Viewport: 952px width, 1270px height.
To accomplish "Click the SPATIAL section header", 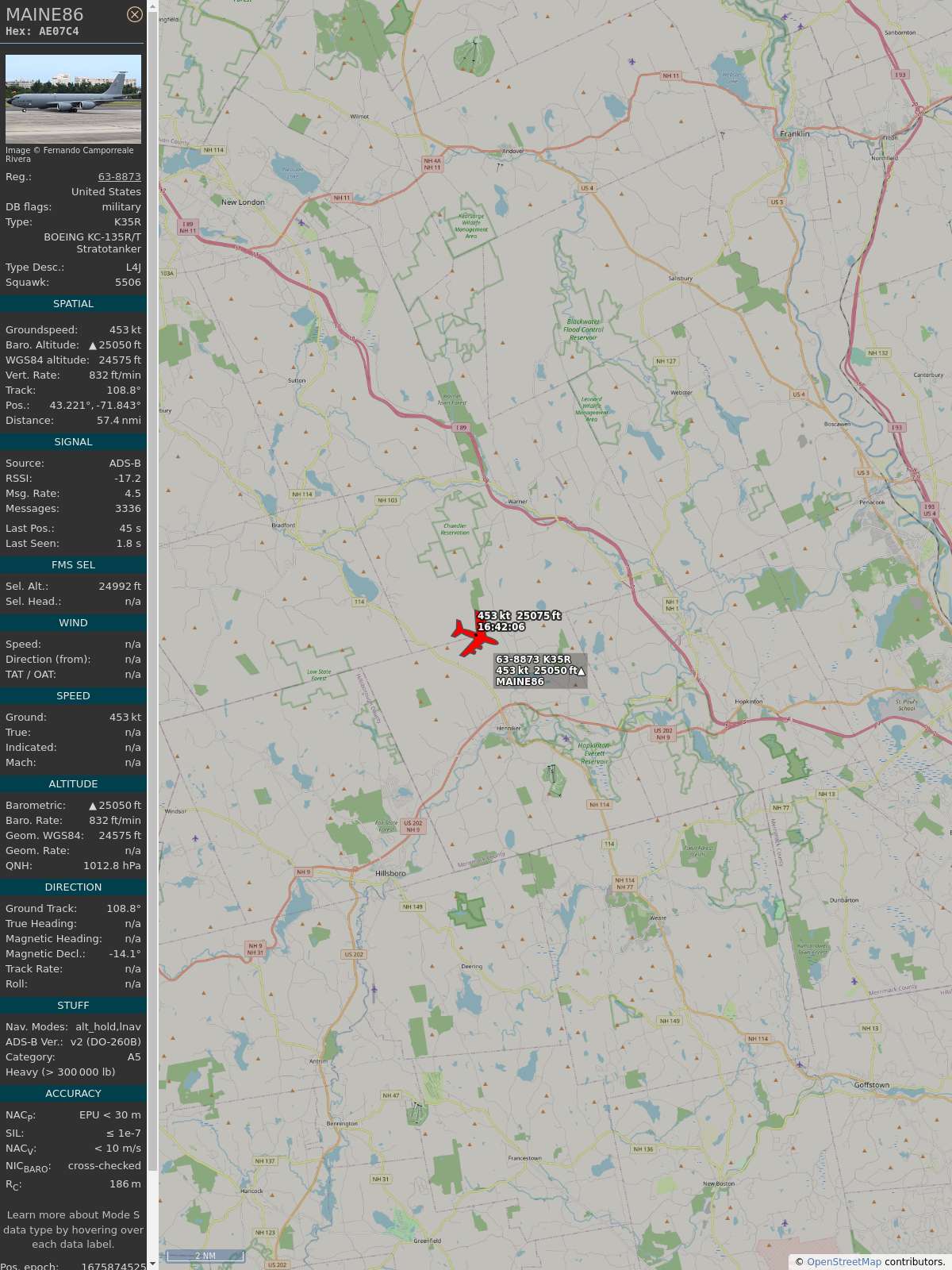I will click(x=73, y=304).
